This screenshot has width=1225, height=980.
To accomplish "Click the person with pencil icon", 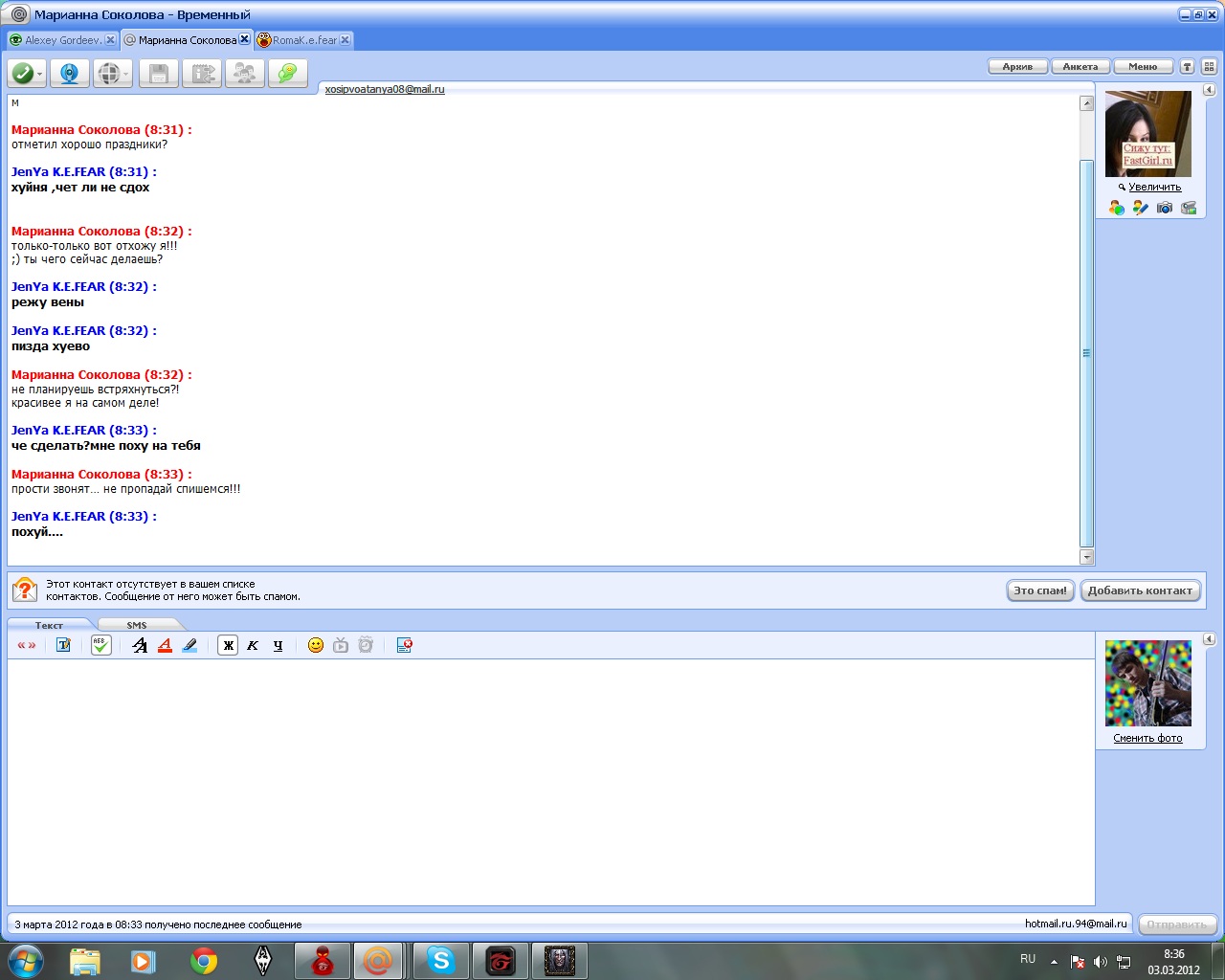I will pos(1141,208).
